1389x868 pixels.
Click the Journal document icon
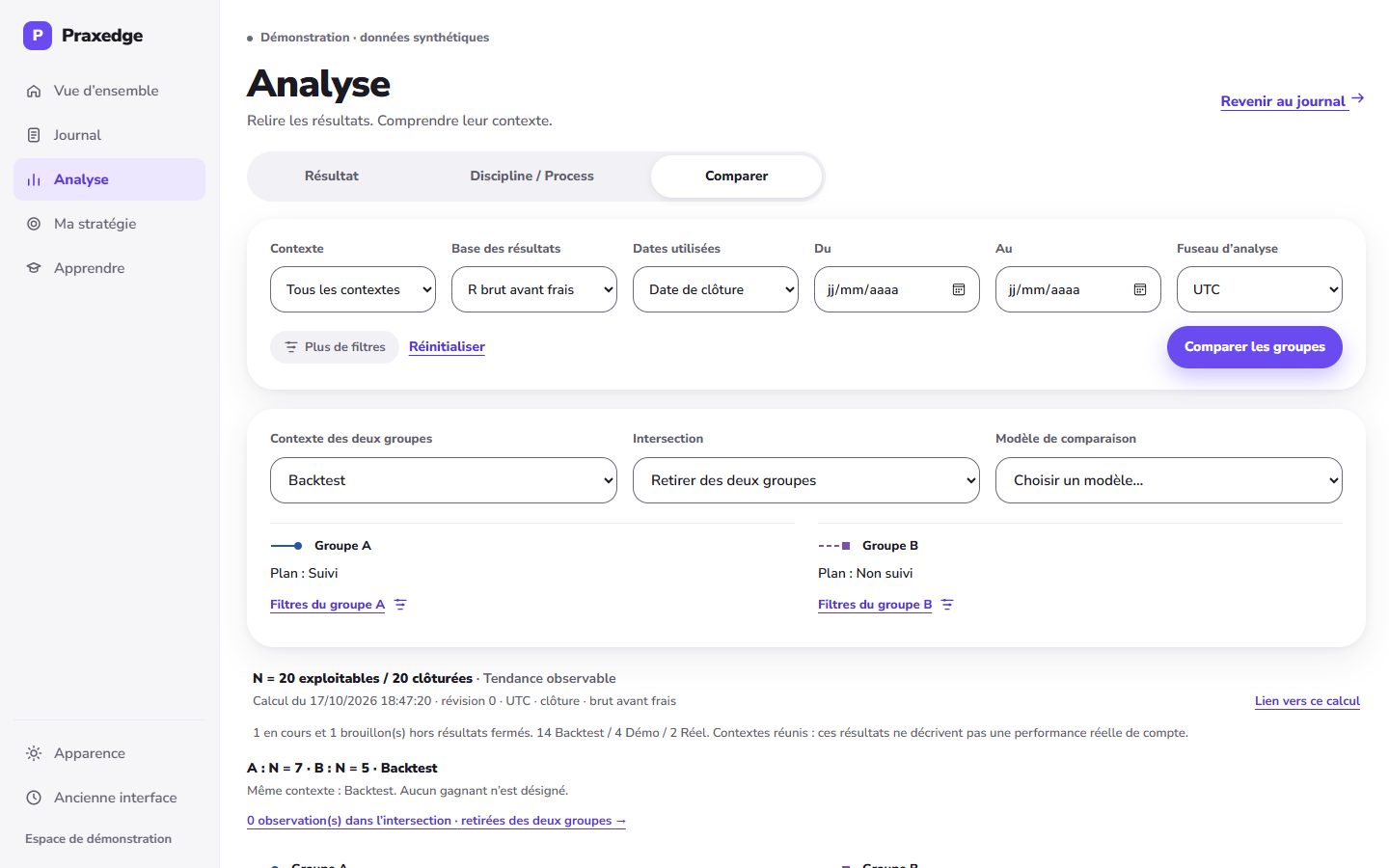[34, 135]
